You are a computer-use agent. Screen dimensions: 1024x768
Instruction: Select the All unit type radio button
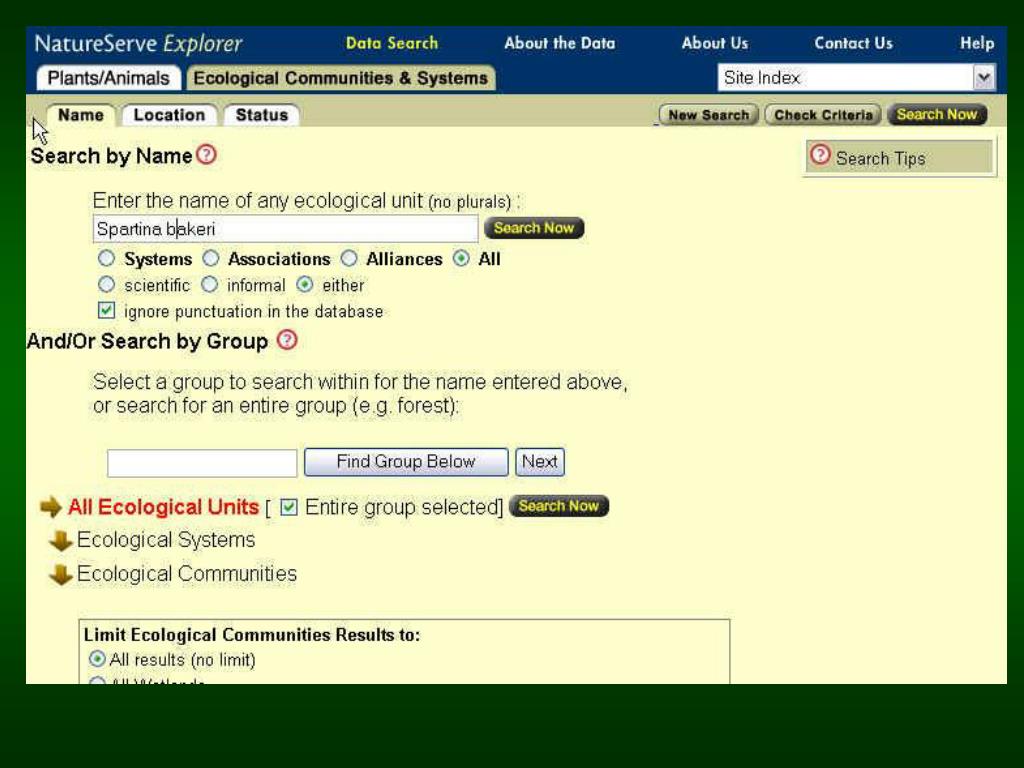pos(461,259)
